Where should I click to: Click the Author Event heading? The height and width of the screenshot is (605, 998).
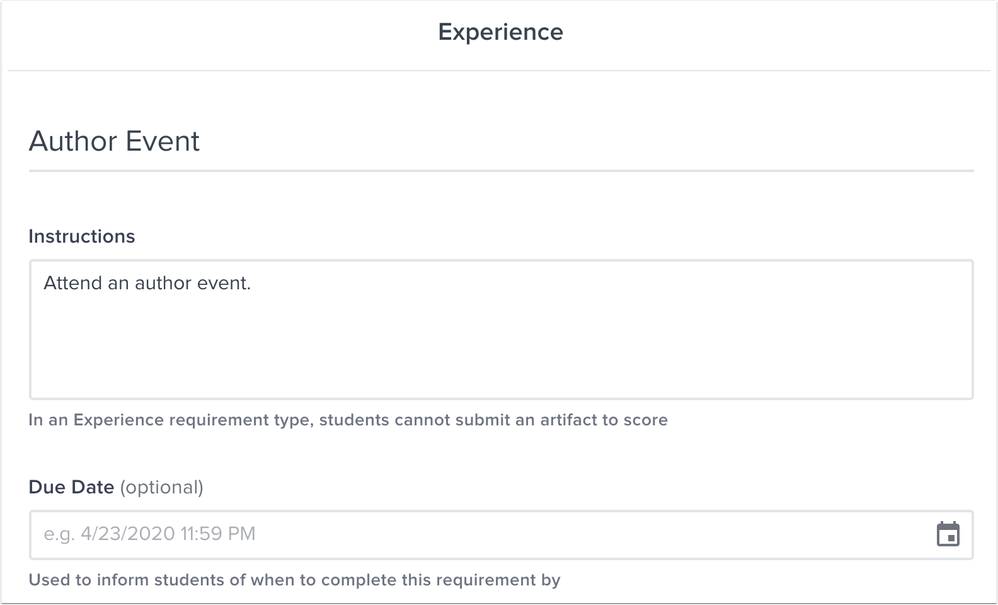pos(115,141)
